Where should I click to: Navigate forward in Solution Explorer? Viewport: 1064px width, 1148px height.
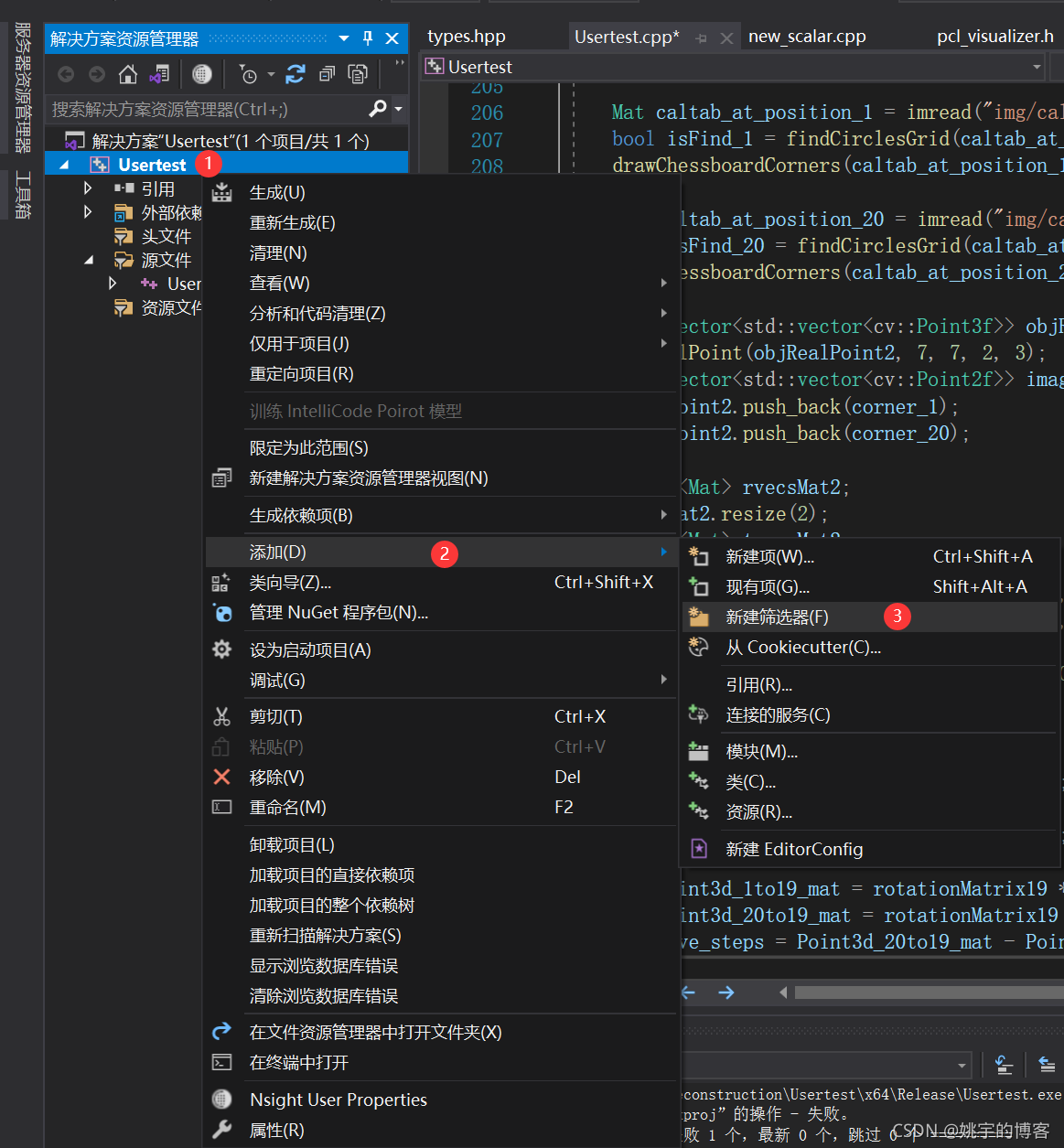pyautogui.click(x=97, y=74)
